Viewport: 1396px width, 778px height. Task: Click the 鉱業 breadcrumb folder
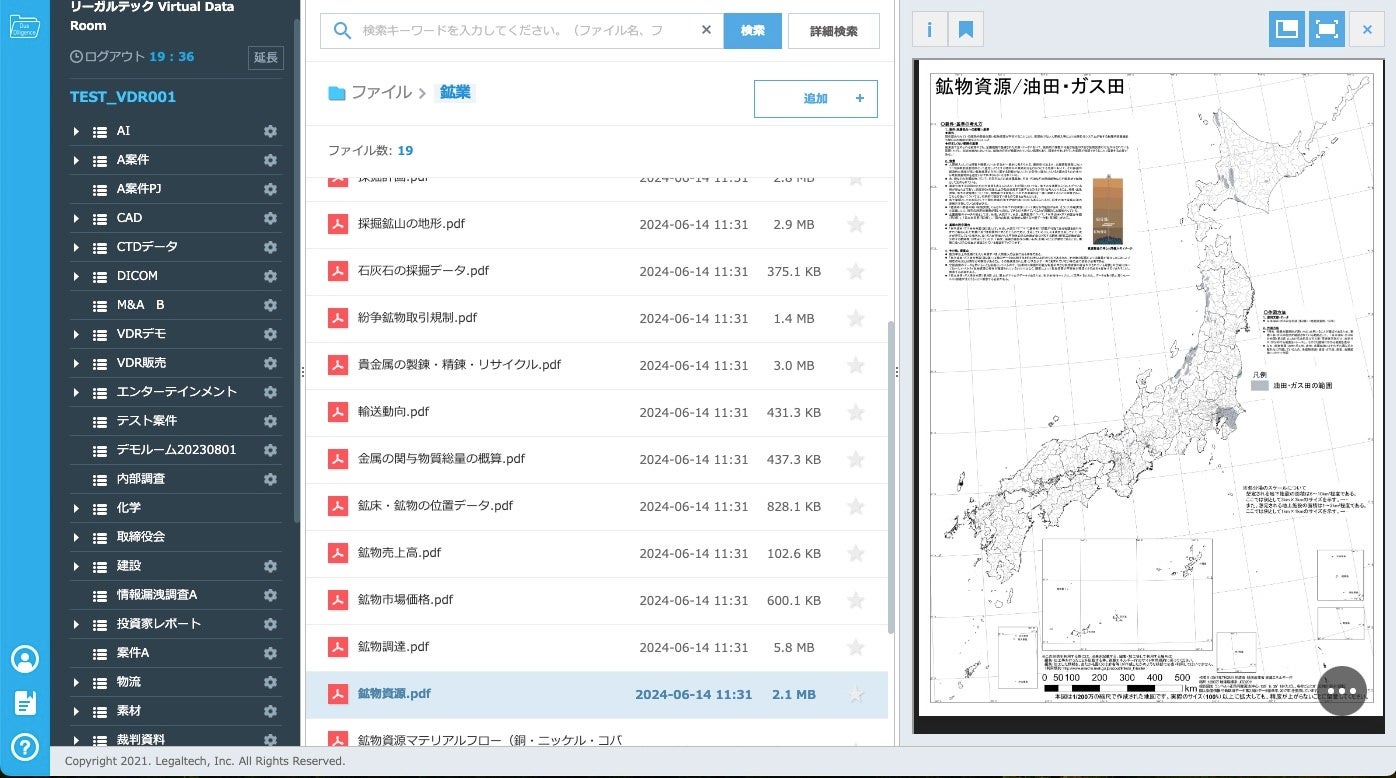(455, 92)
